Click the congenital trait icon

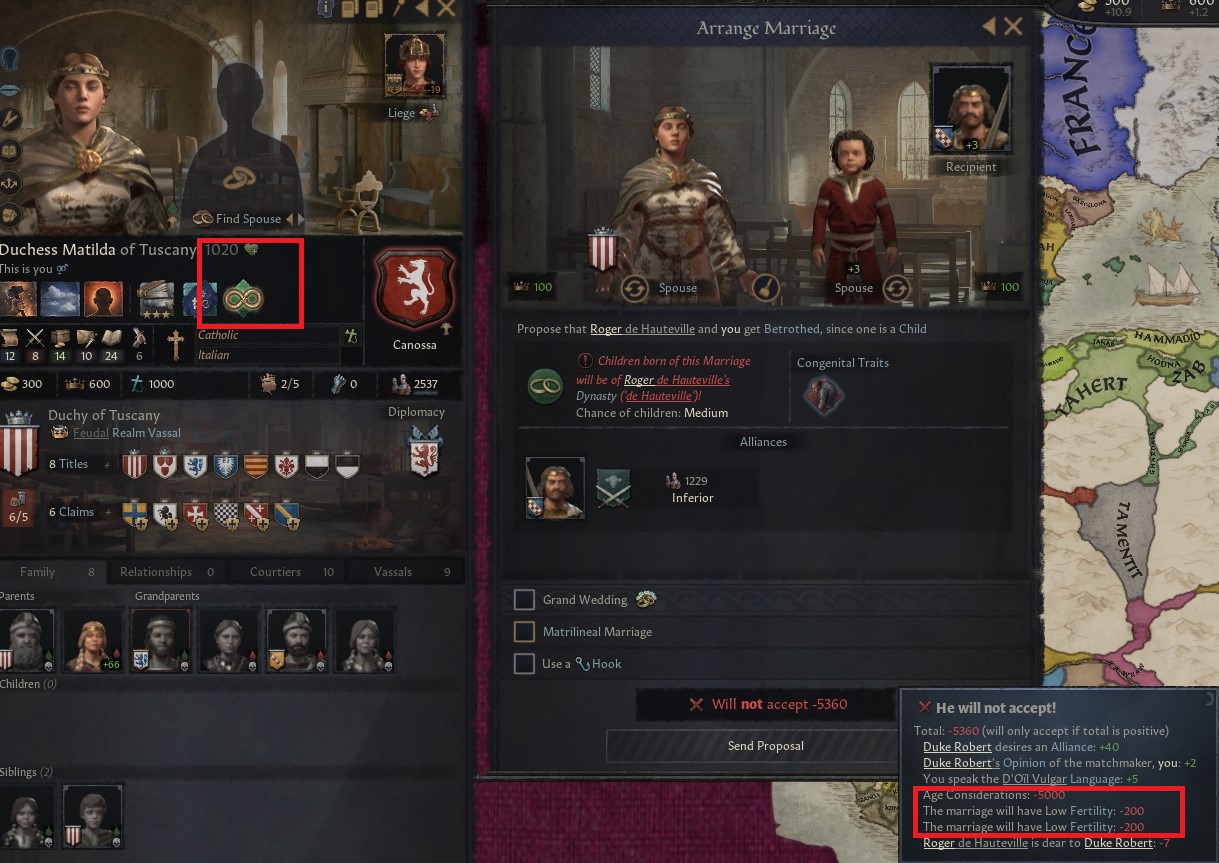[822, 394]
